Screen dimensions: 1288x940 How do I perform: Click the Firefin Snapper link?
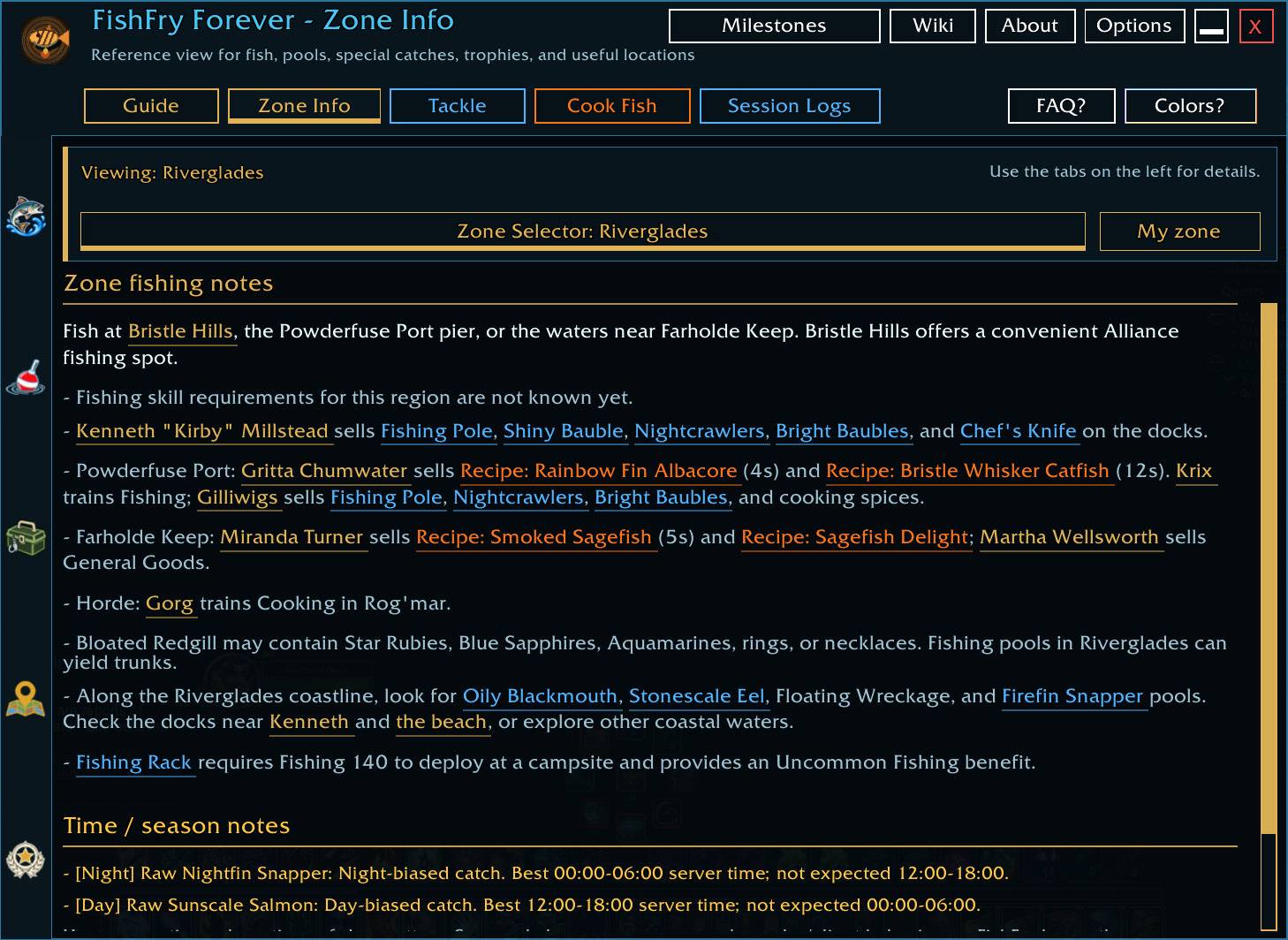point(1072,696)
